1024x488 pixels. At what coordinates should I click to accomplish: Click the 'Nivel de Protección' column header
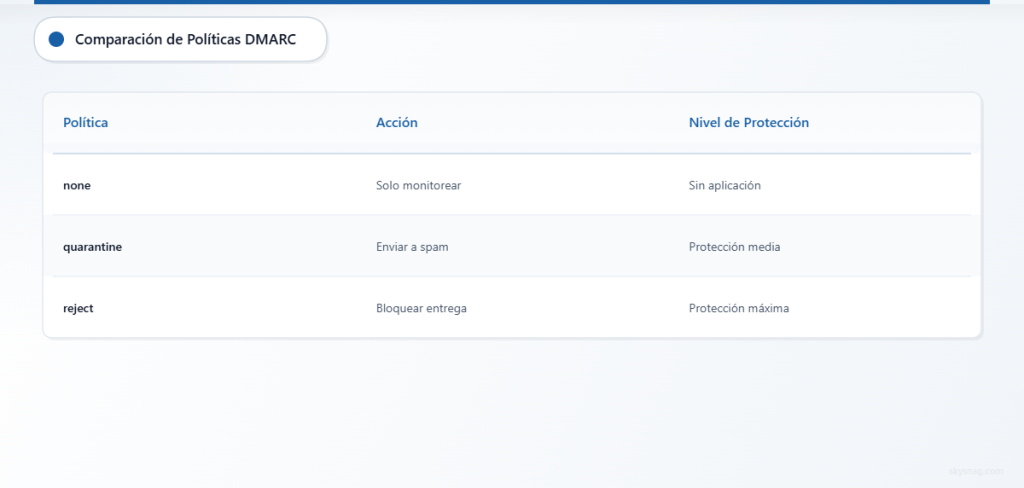point(748,122)
